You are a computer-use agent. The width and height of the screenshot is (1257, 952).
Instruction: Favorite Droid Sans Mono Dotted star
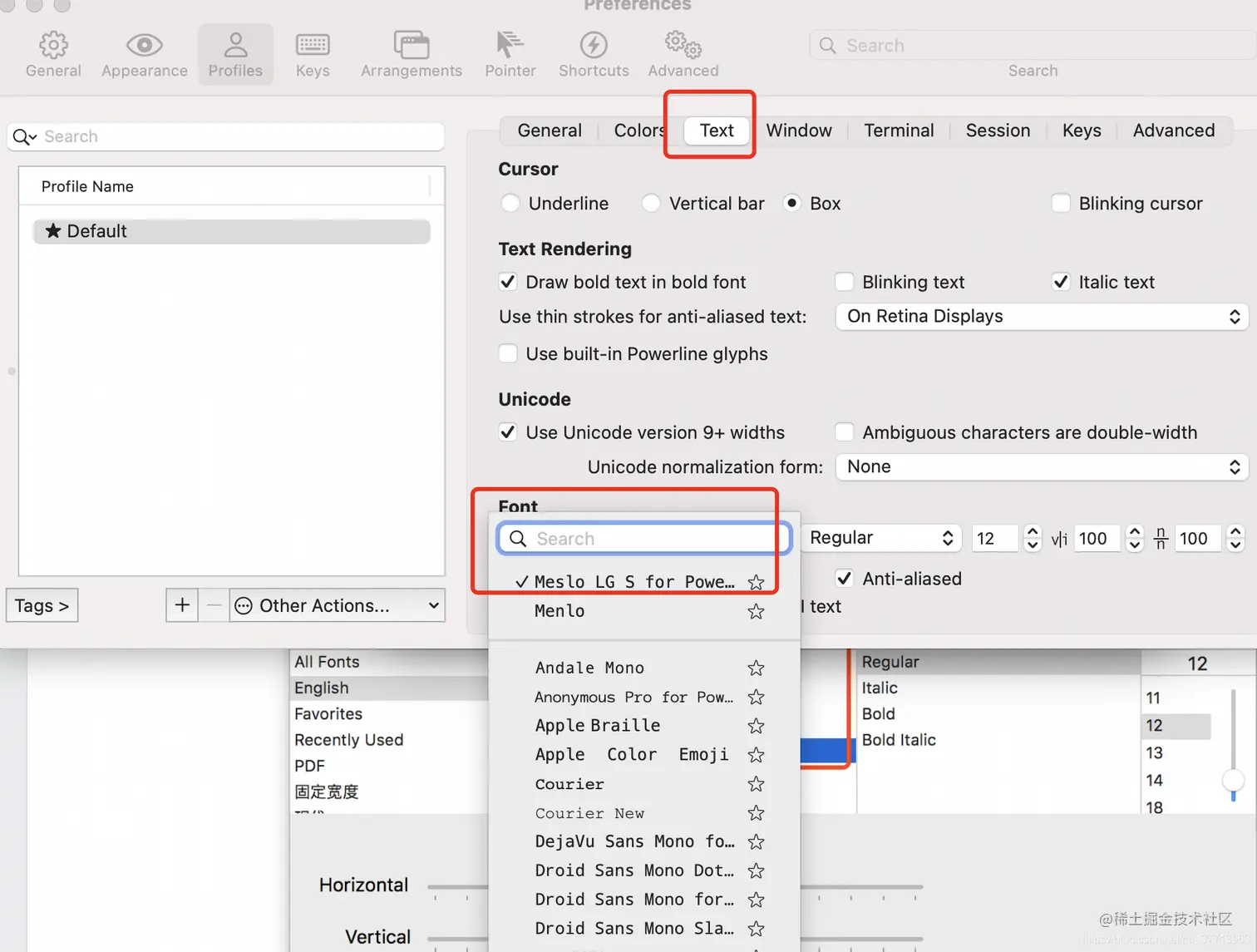(x=756, y=871)
